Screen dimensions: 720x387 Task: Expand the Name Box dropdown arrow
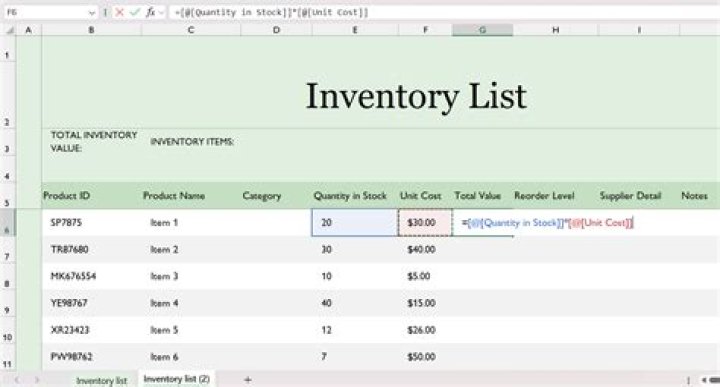pyautogui.click(x=91, y=13)
